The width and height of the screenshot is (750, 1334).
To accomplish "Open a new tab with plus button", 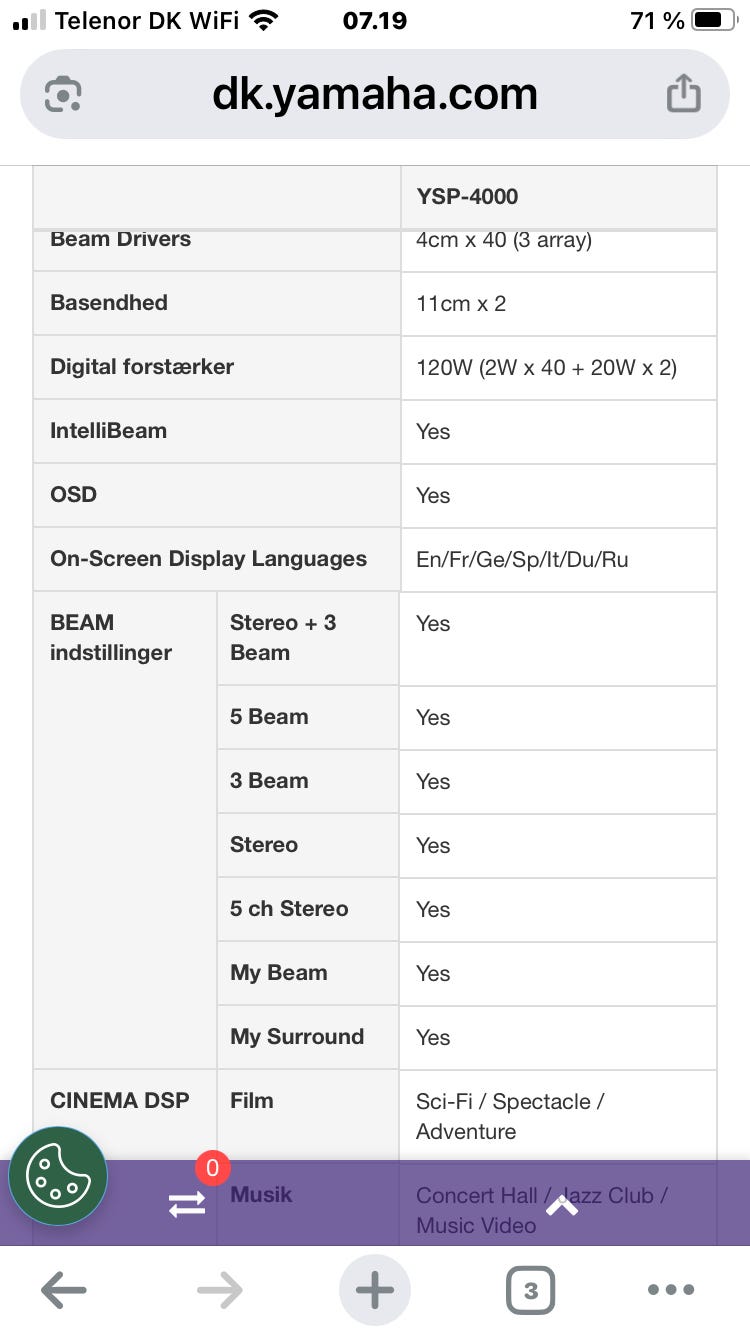I will tap(375, 1290).
